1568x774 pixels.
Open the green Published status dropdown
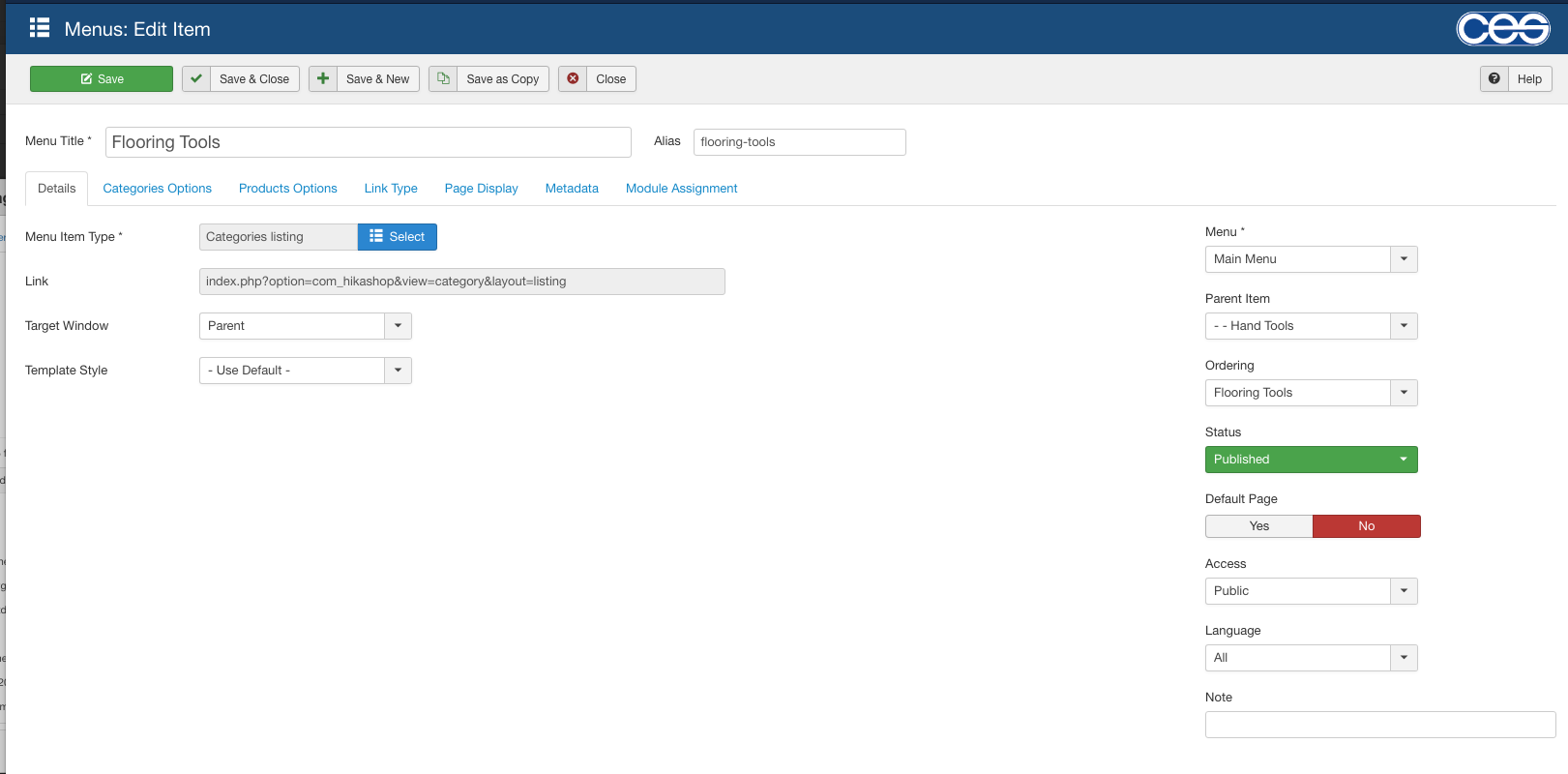[1312, 460]
